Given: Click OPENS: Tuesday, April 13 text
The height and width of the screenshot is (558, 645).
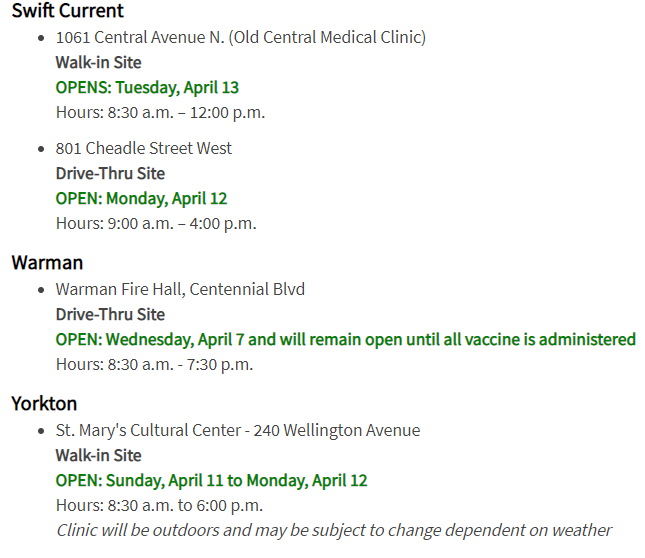Looking at the screenshot, I should [147, 88].
